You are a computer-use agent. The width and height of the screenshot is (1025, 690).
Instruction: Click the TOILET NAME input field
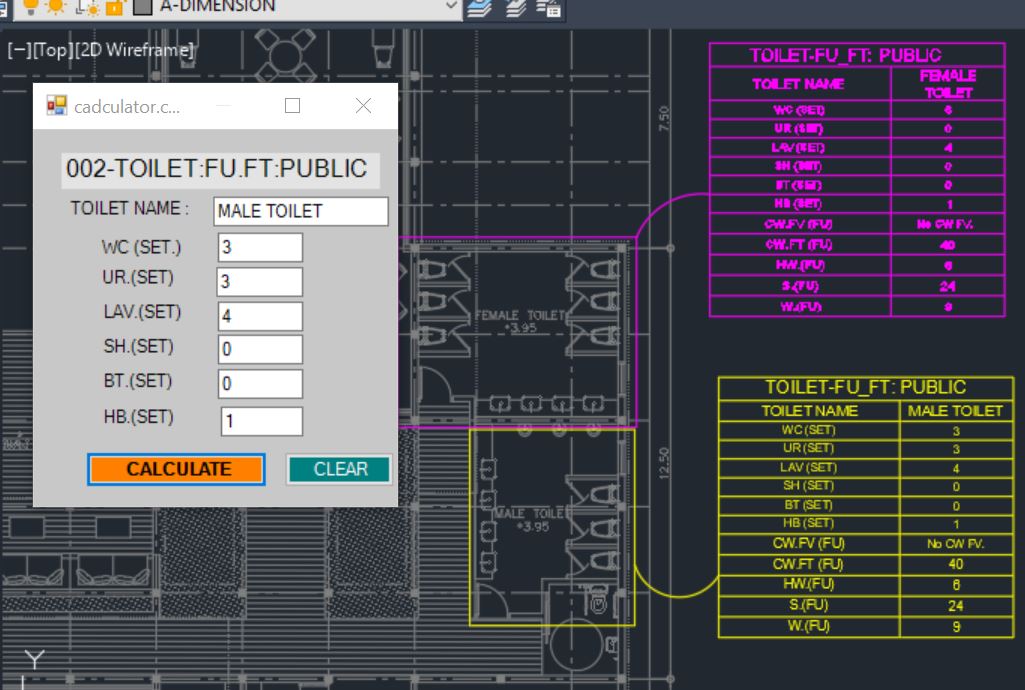pyautogui.click(x=300, y=211)
